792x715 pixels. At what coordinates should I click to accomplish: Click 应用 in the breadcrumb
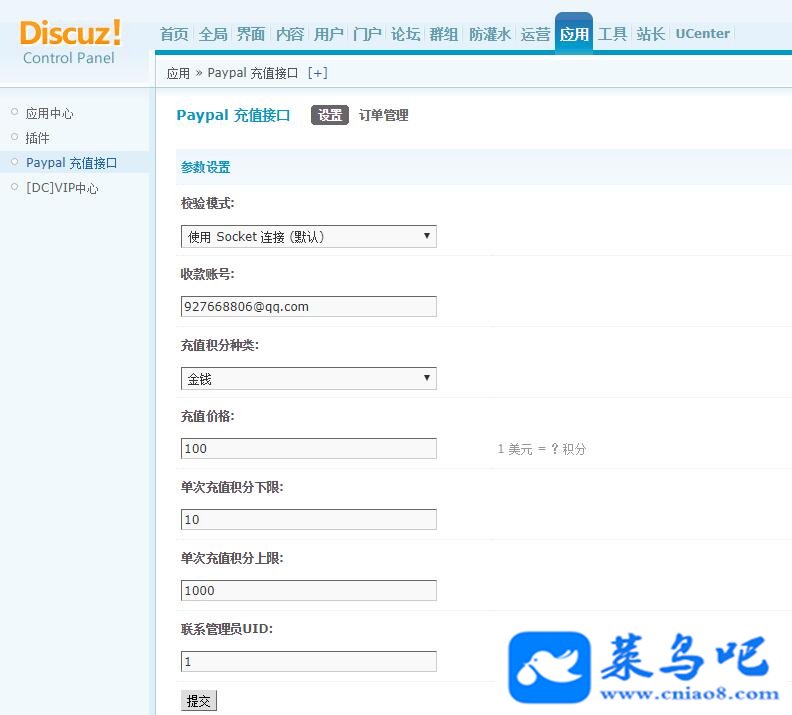[178, 73]
